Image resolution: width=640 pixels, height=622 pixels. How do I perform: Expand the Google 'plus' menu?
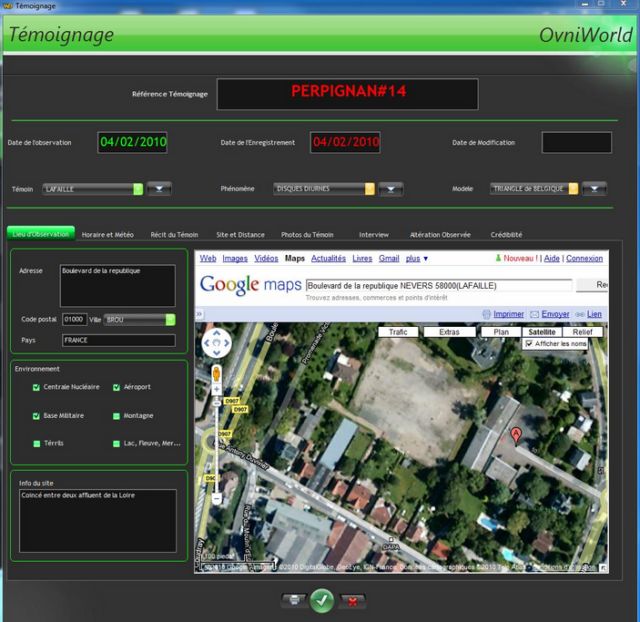[x=417, y=258]
